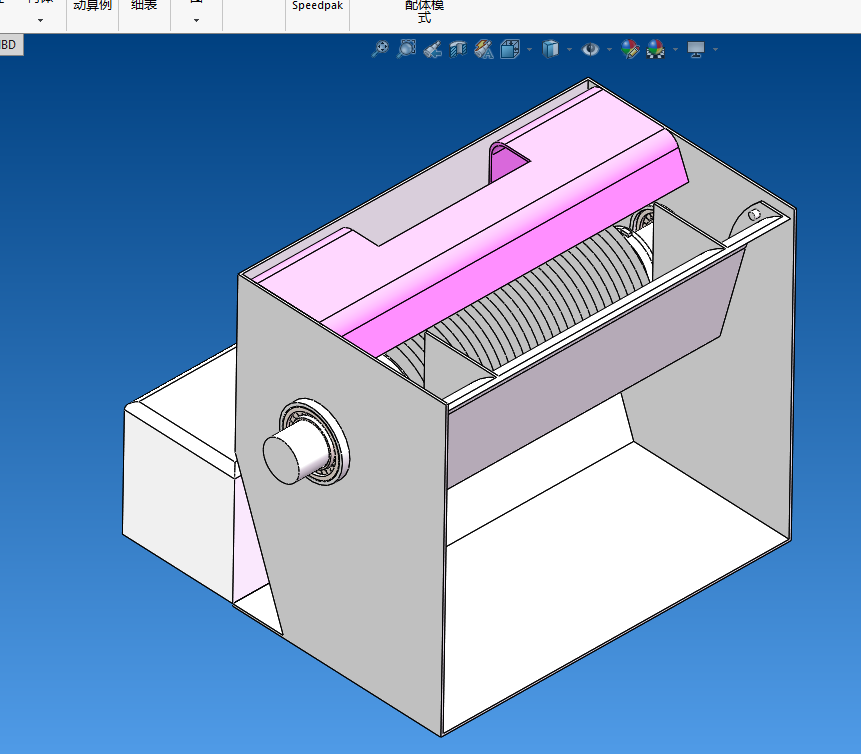Image resolution: width=861 pixels, height=754 pixels.
Task: Click the View Settings monitor icon
Action: tap(696, 49)
